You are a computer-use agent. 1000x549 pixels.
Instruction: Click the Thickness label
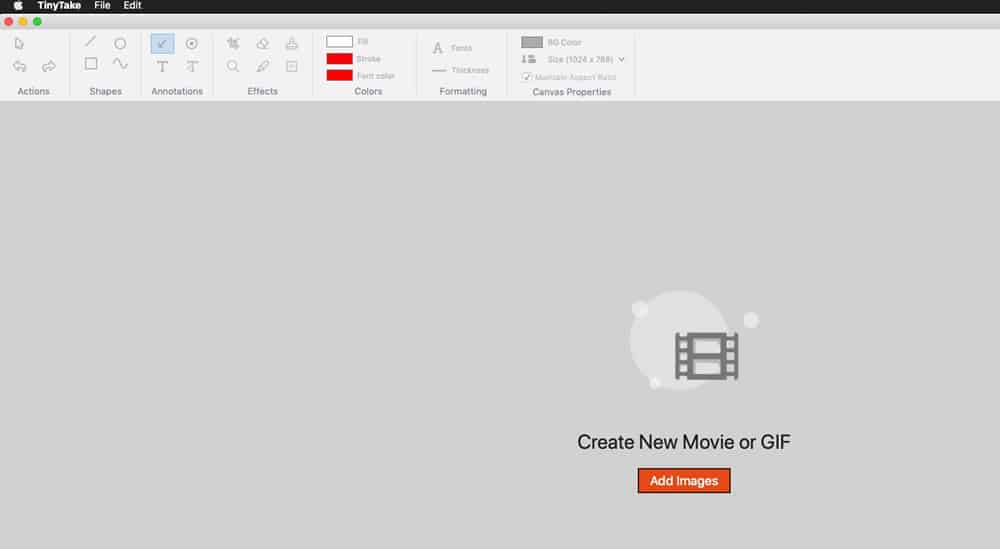click(470, 70)
